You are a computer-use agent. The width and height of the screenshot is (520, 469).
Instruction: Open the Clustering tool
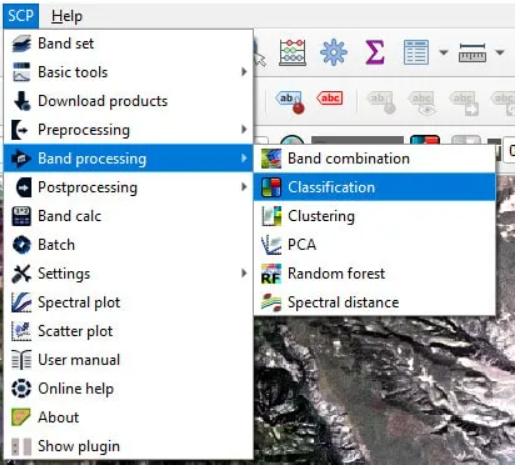(x=375, y=216)
